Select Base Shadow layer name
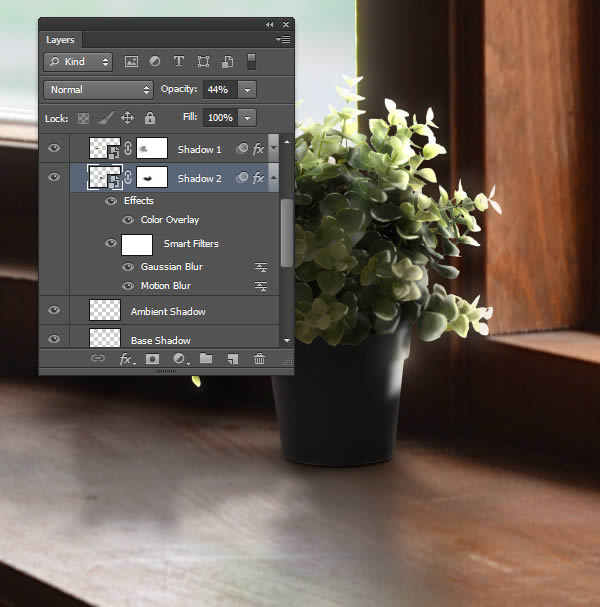This screenshot has height=607, width=600. 160,341
